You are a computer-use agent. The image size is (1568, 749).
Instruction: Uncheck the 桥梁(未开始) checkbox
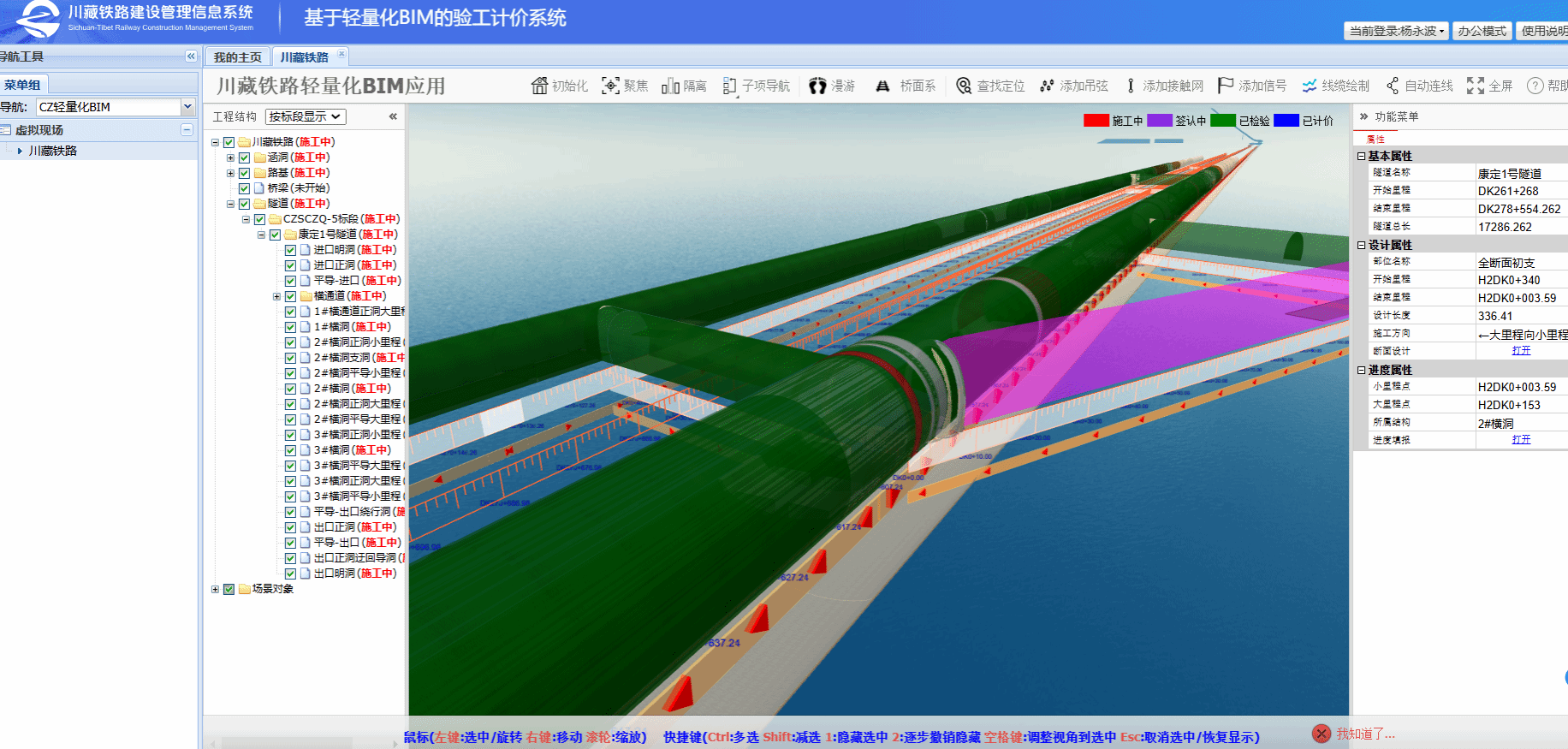[x=245, y=188]
